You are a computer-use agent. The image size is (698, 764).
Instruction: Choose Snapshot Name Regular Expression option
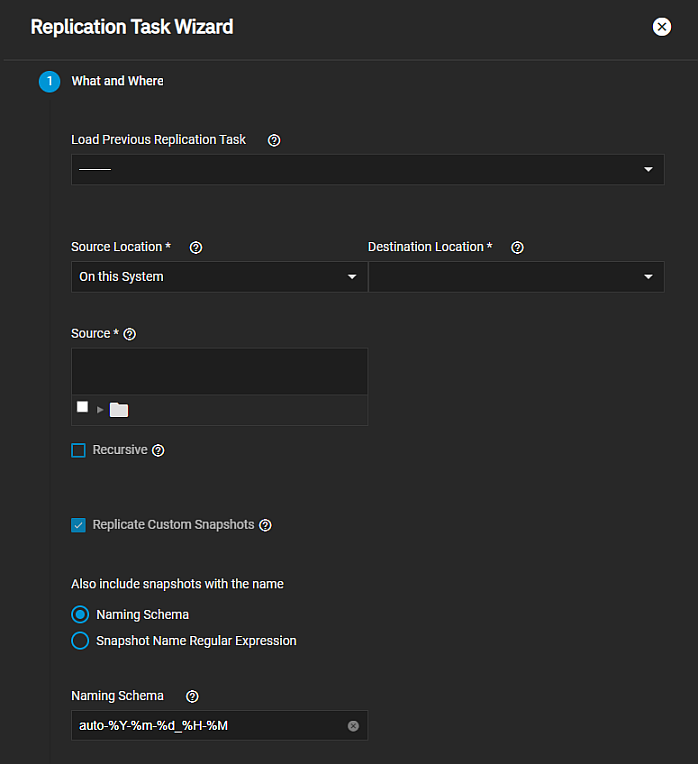tap(80, 641)
